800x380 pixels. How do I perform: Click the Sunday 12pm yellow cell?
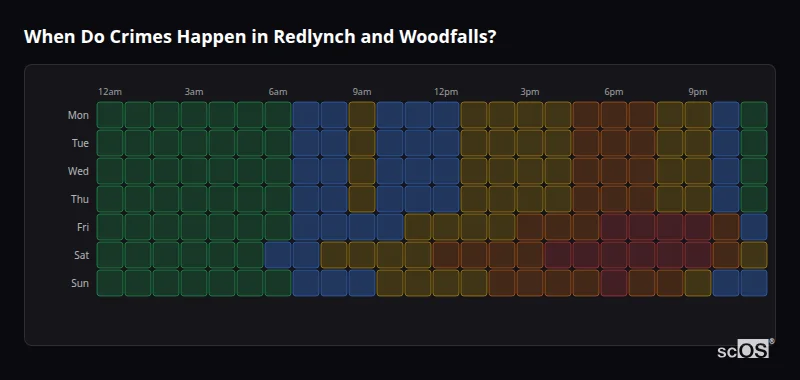(x=446, y=283)
